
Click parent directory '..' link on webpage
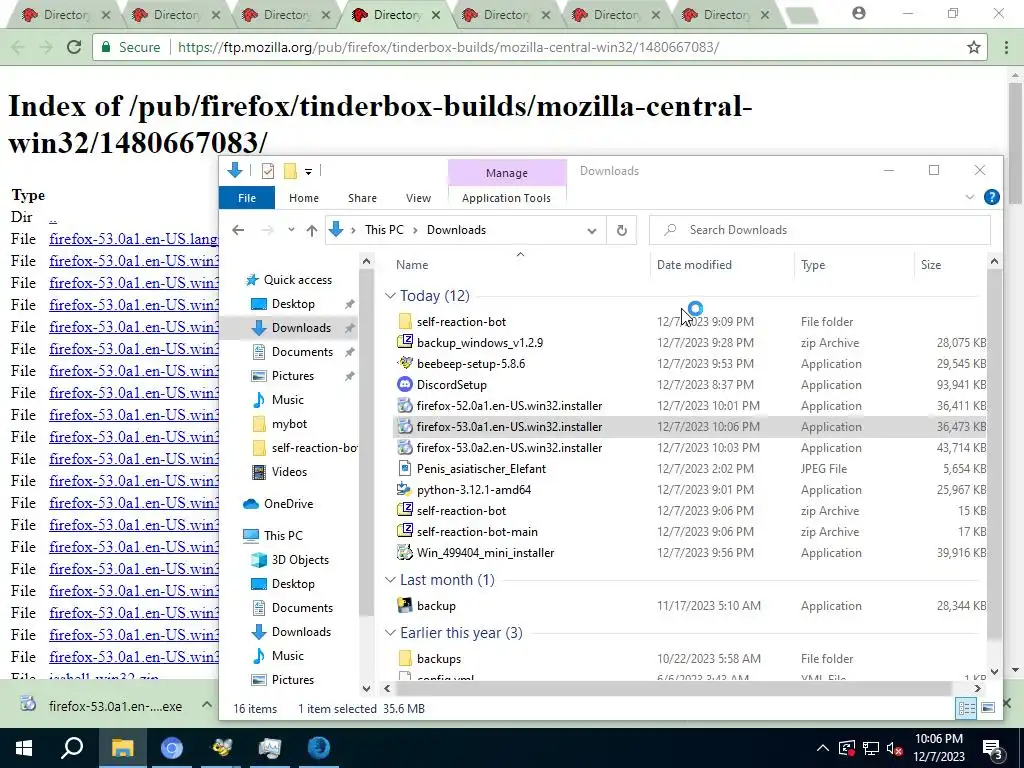(53, 217)
